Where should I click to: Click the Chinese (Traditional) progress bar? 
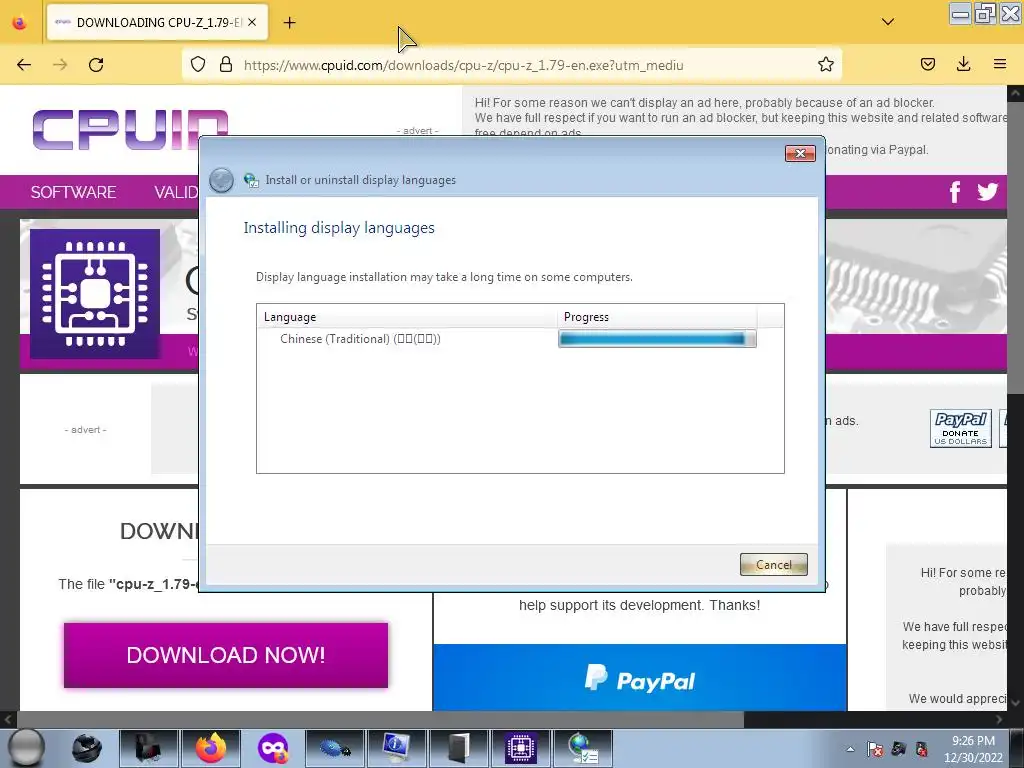point(657,339)
